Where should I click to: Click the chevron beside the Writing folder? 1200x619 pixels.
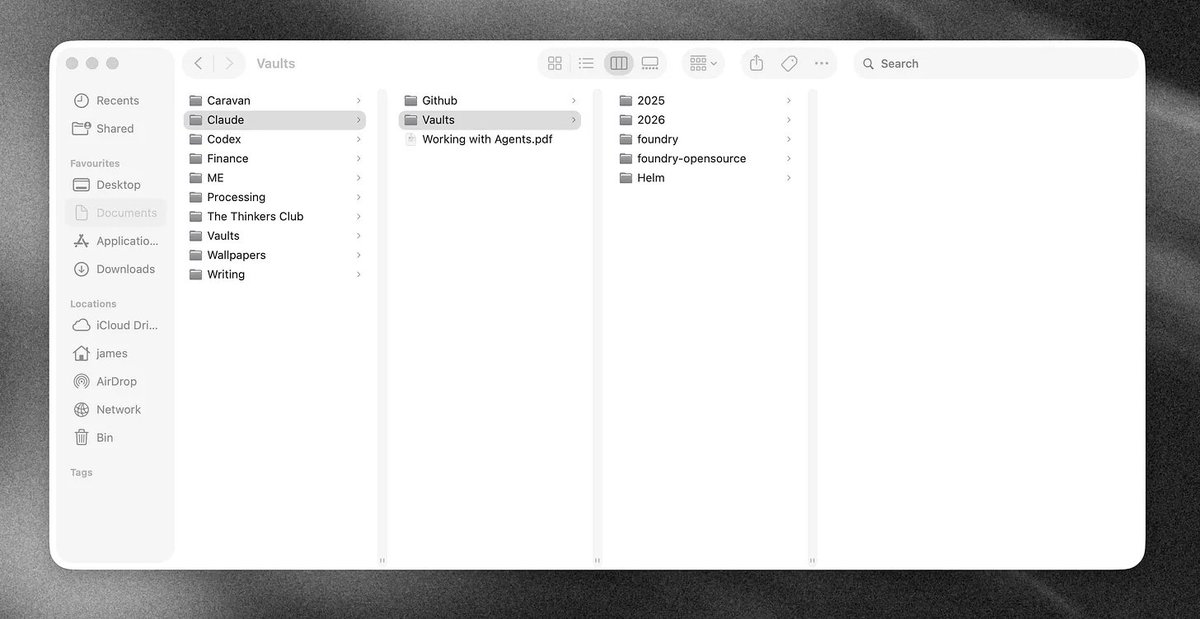(358, 275)
